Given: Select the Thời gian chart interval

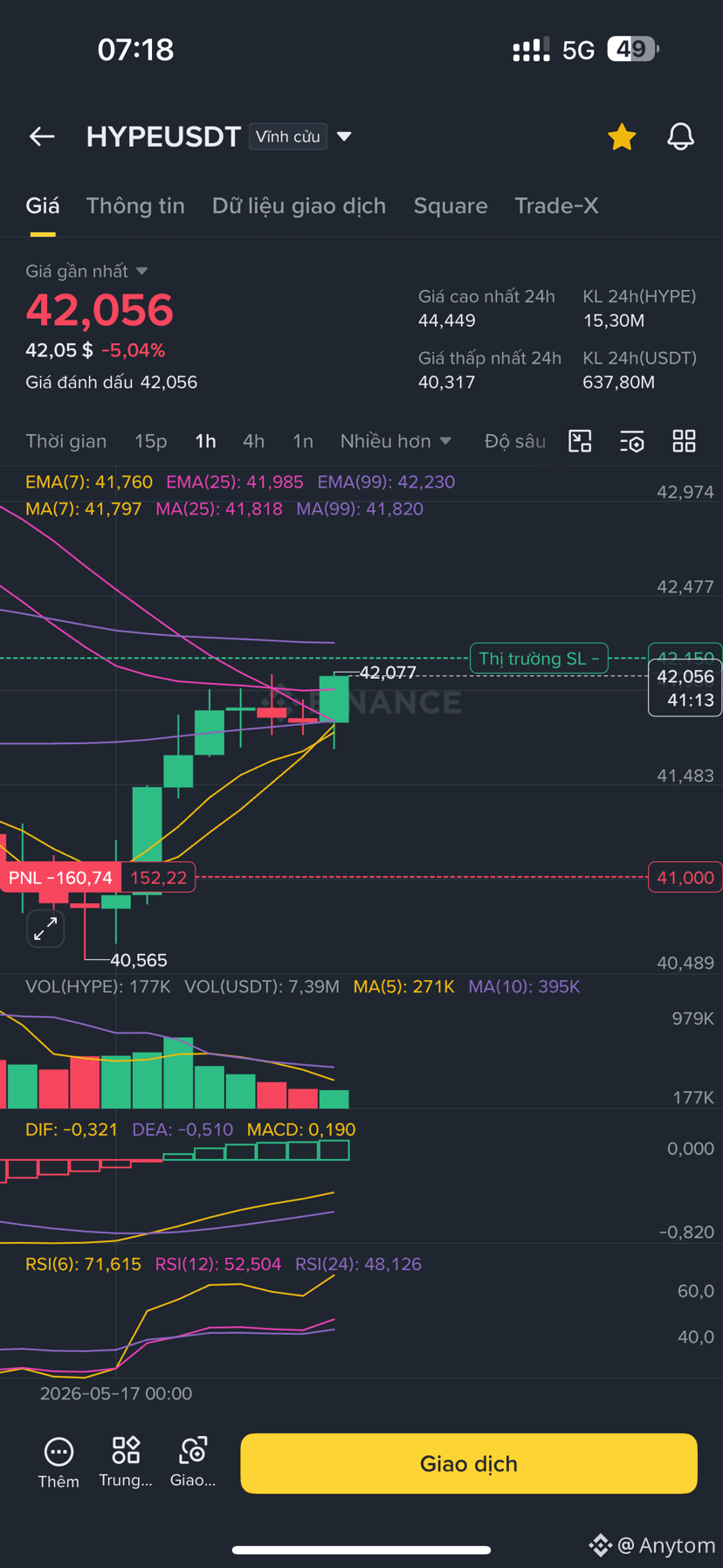Looking at the screenshot, I should [x=66, y=441].
